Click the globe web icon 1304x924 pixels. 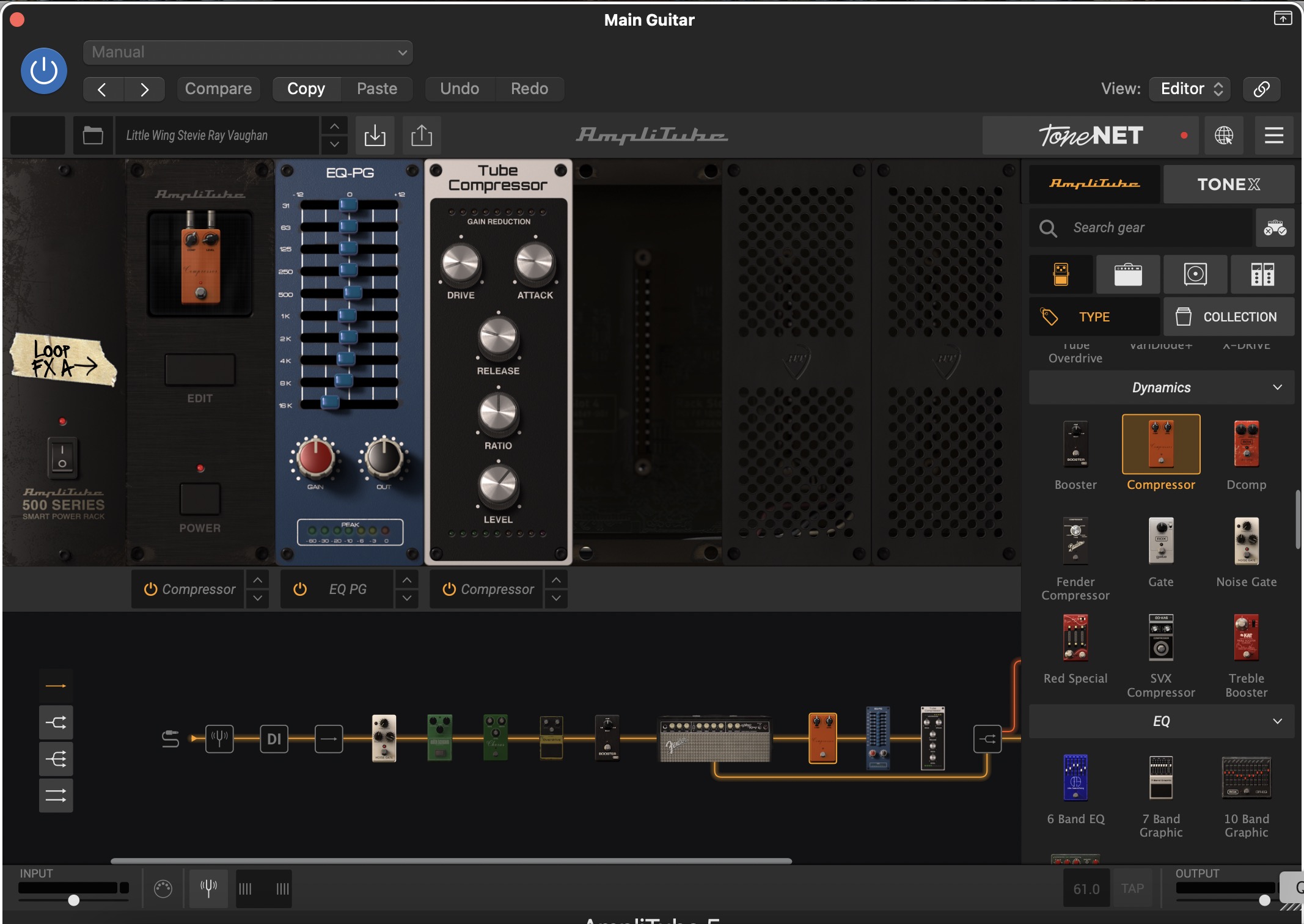click(1224, 135)
